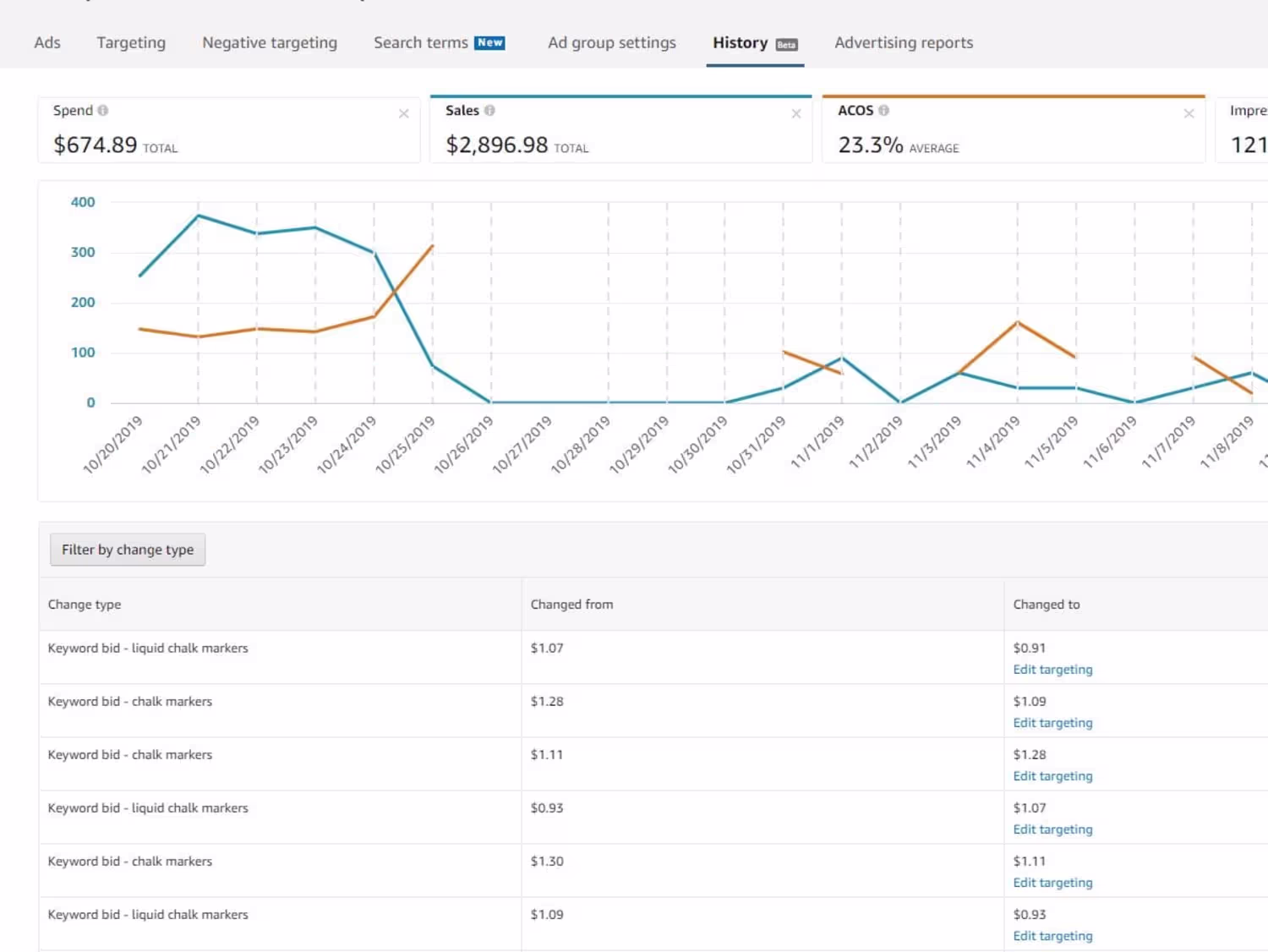Click the 10/25/2019 date label on chart
Viewport: 1268px width, 952px height.
[x=405, y=444]
